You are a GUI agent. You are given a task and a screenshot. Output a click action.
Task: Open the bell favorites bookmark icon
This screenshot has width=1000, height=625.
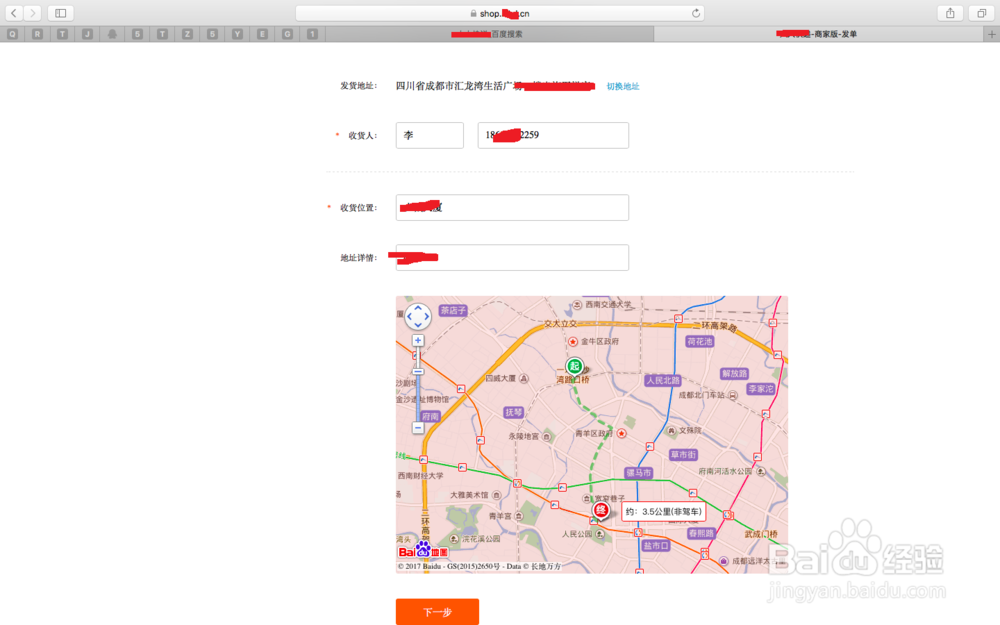pos(112,34)
